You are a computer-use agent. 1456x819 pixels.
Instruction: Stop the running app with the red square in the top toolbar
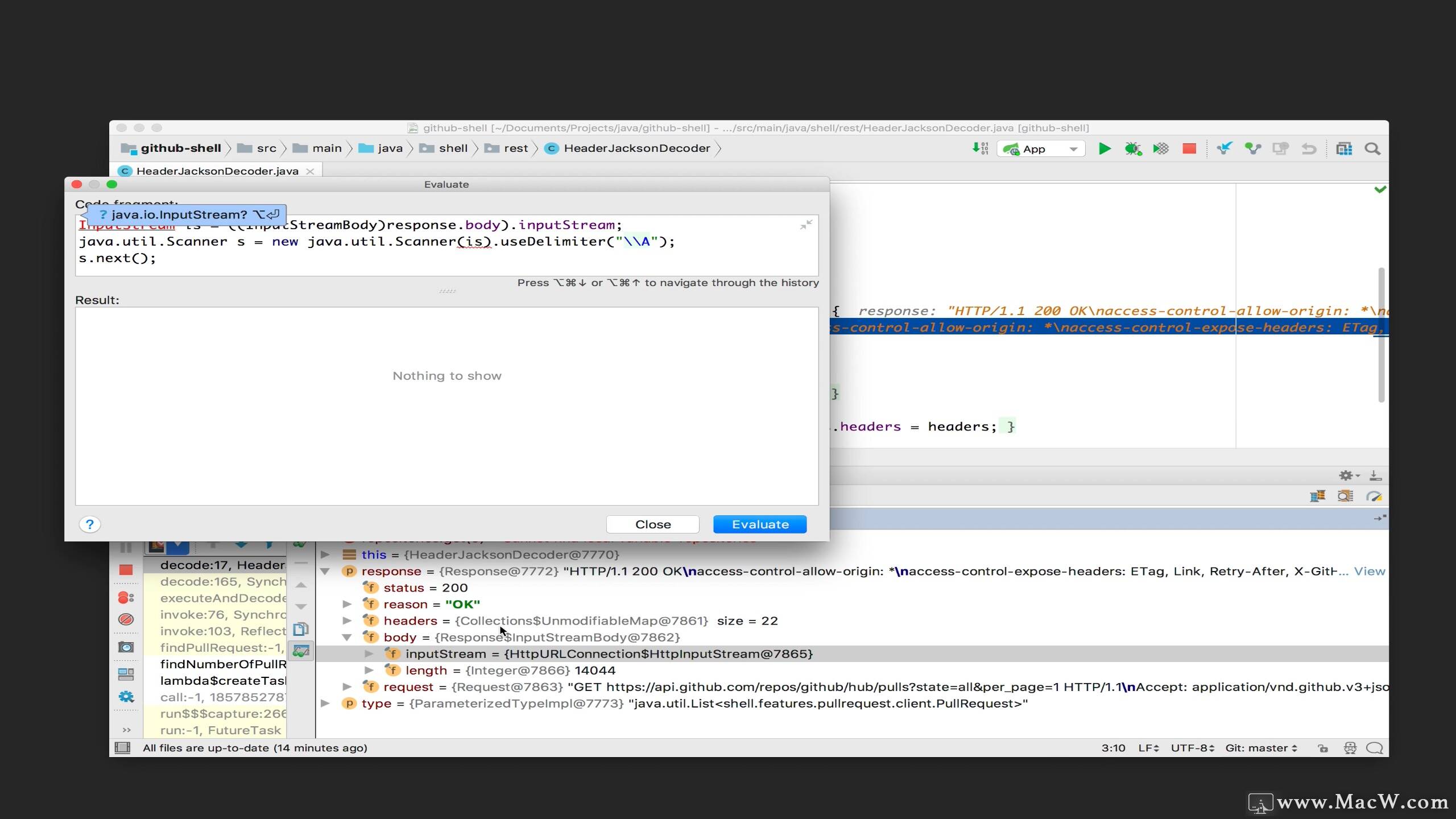(1189, 148)
